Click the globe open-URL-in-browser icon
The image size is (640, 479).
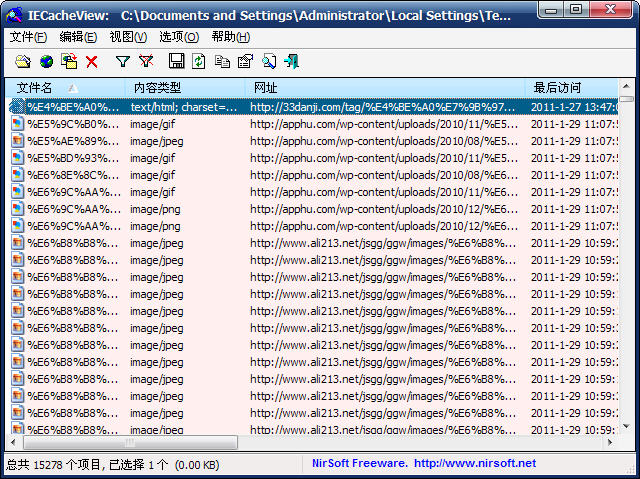[x=46, y=62]
